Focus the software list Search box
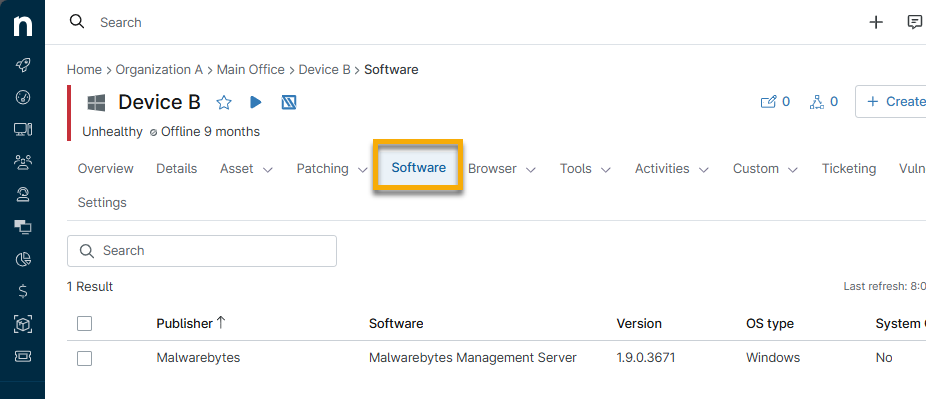This screenshot has height=399, width=926. tap(202, 251)
